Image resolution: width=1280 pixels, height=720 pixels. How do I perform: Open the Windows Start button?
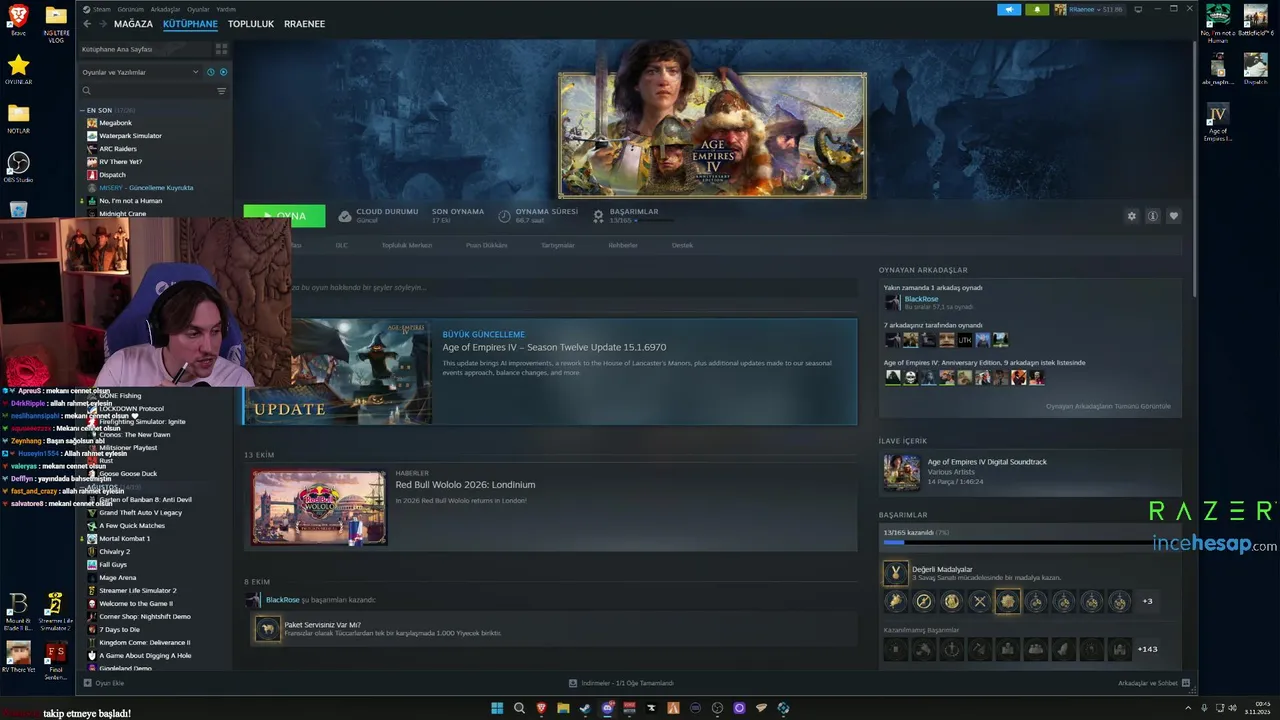point(497,708)
